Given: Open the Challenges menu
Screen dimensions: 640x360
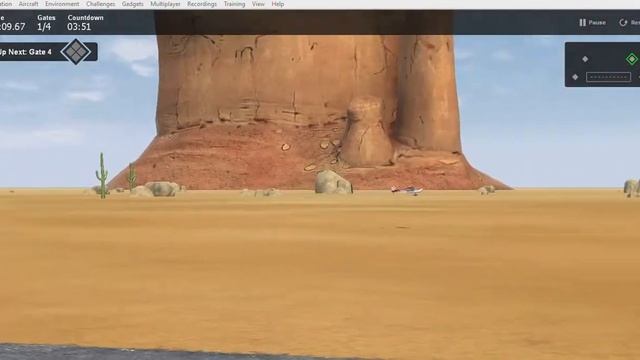Looking at the screenshot, I should click(x=100, y=4).
